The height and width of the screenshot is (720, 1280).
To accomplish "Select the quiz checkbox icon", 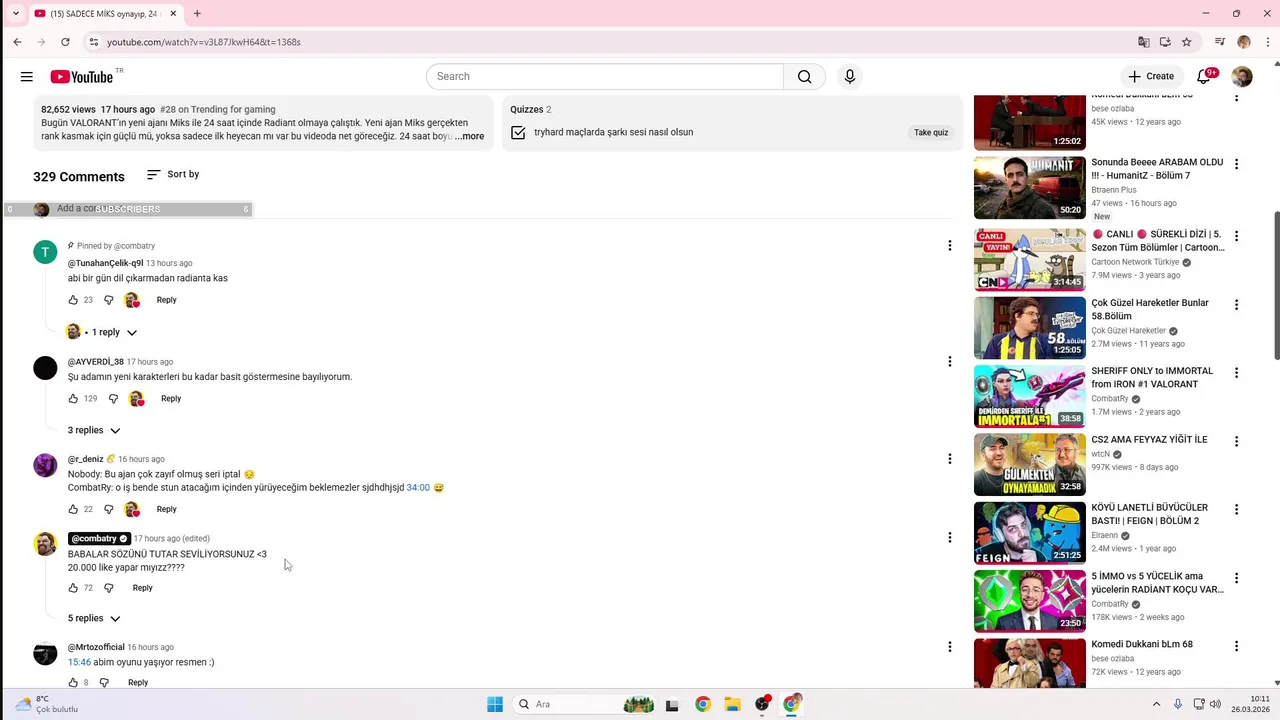I will 518,132.
